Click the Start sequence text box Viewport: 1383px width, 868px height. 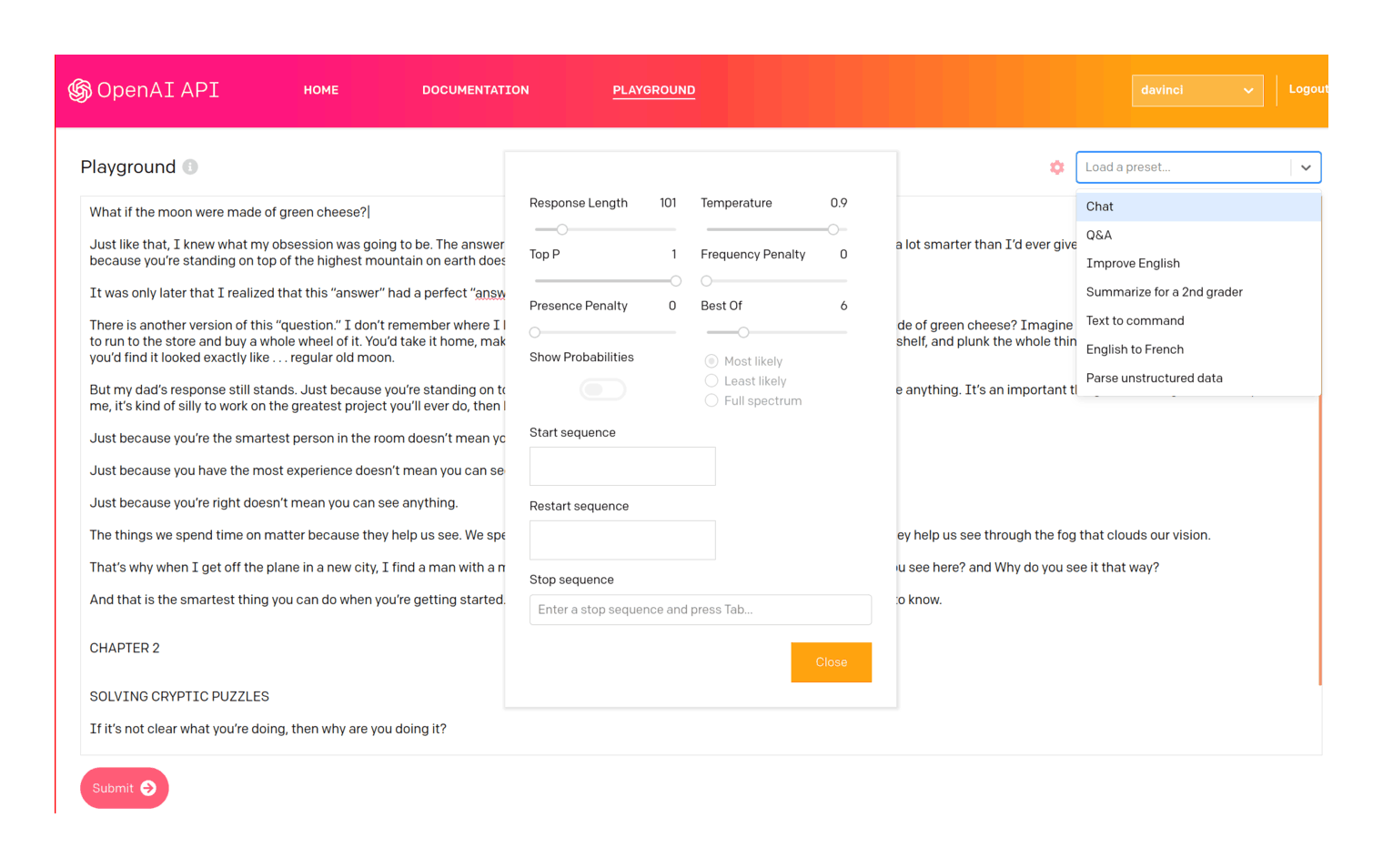tap(622, 466)
